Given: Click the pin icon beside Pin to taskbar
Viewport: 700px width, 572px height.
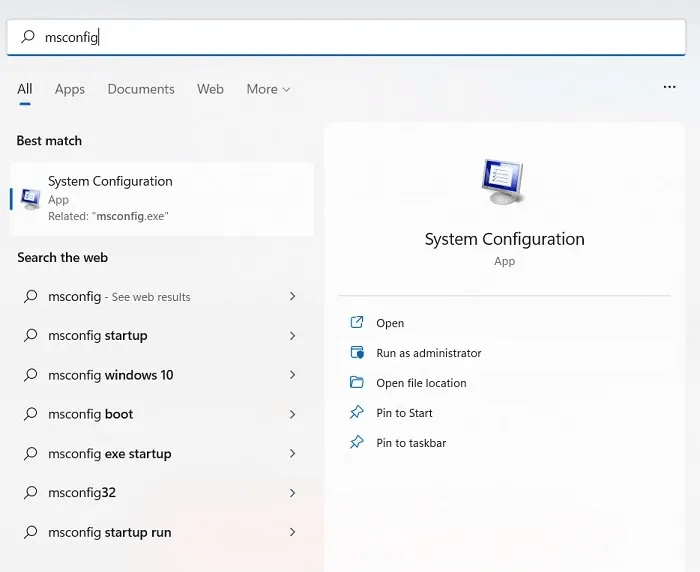Looking at the screenshot, I should coord(357,443).
